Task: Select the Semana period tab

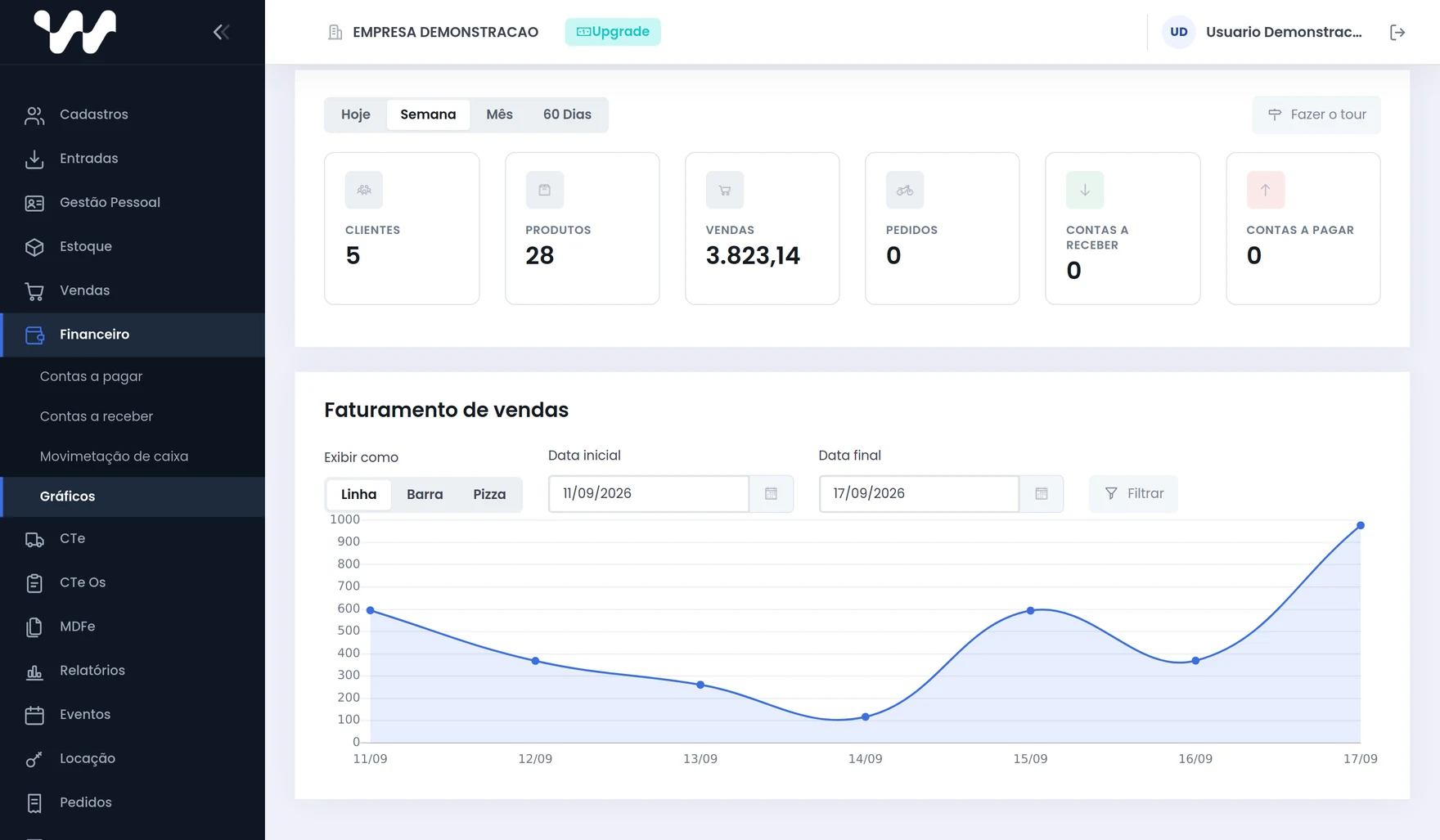Action: point(428,115)
